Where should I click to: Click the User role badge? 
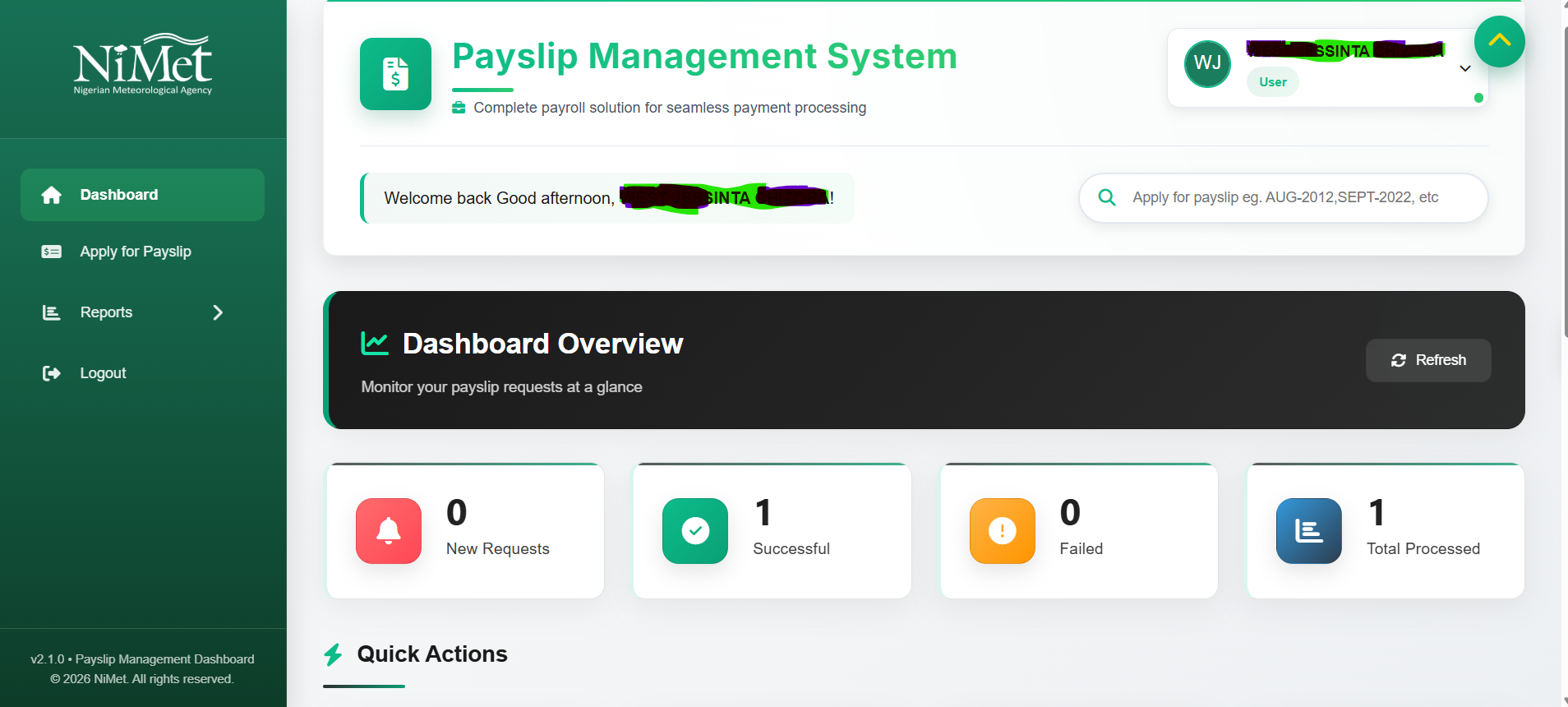[x=1272, y=82]
